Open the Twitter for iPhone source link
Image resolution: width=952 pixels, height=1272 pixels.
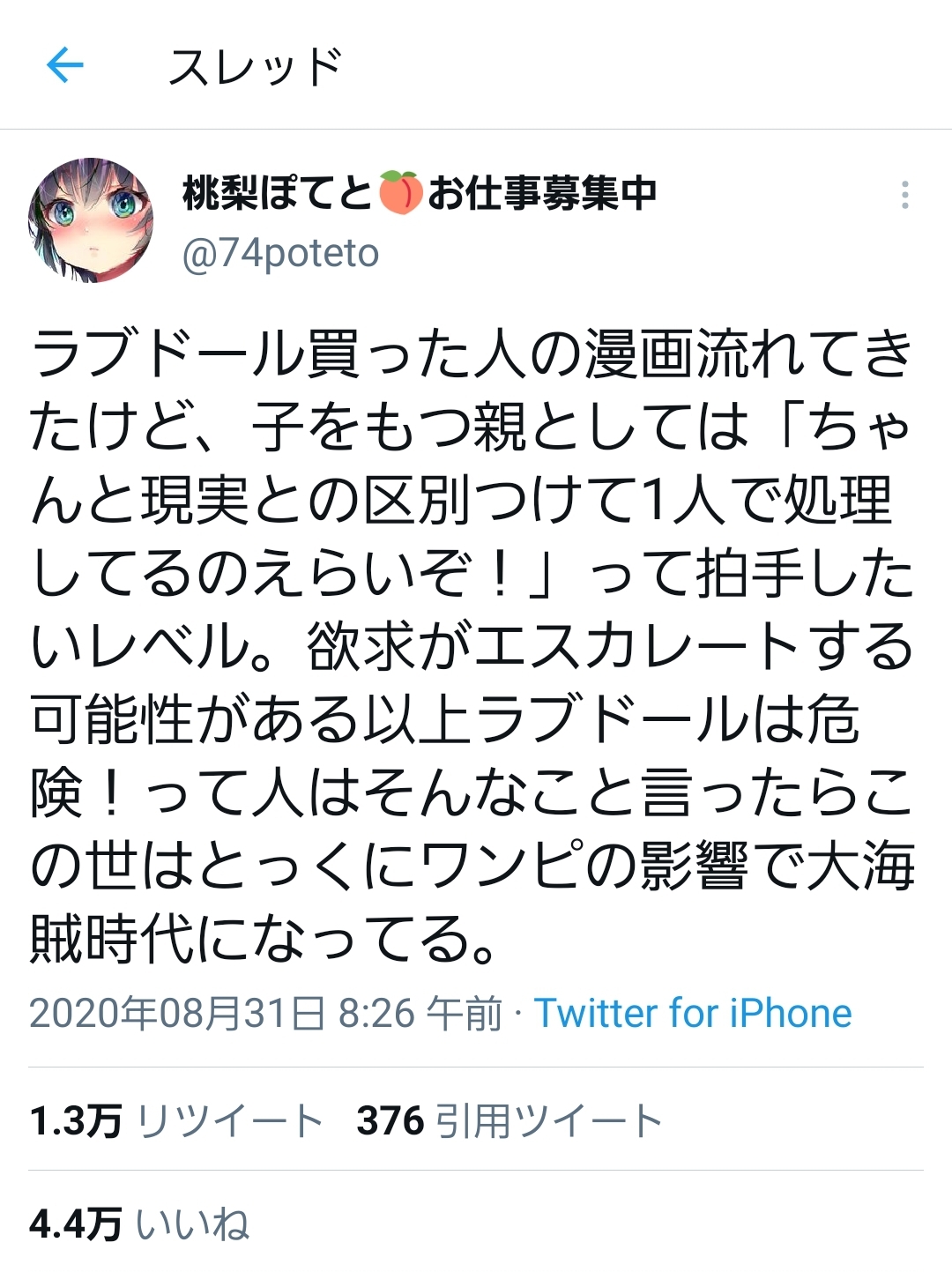[x=693, y=1013]
